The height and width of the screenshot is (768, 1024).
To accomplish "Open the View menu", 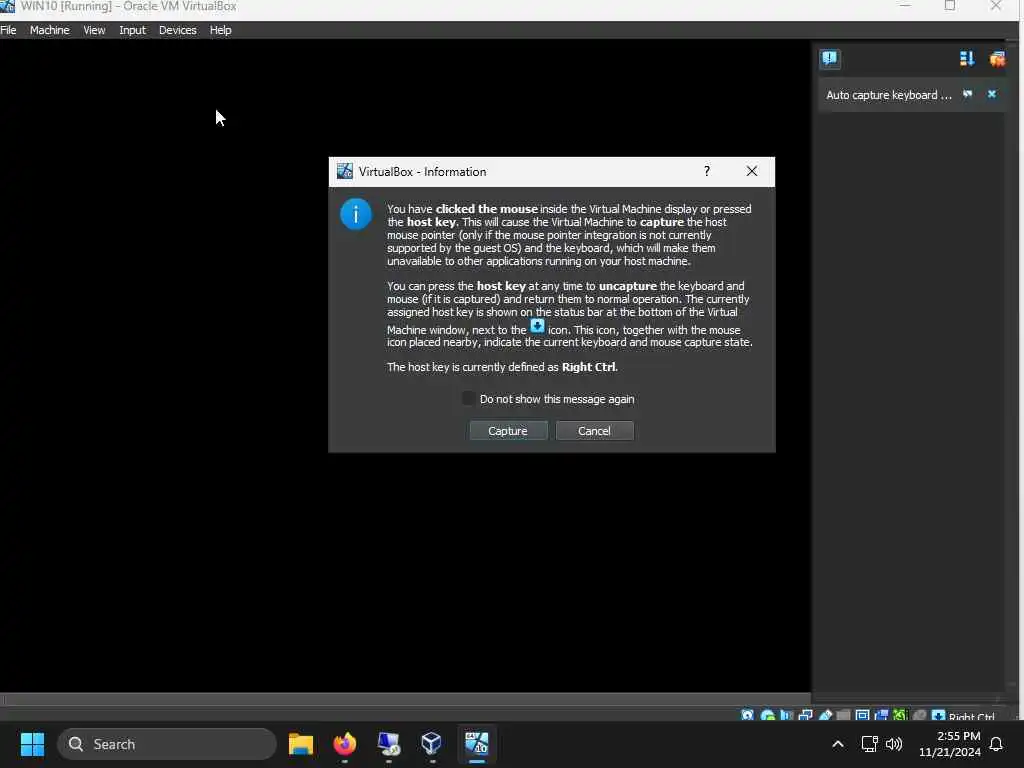I will pyautogui.click(x=94, y=30).
